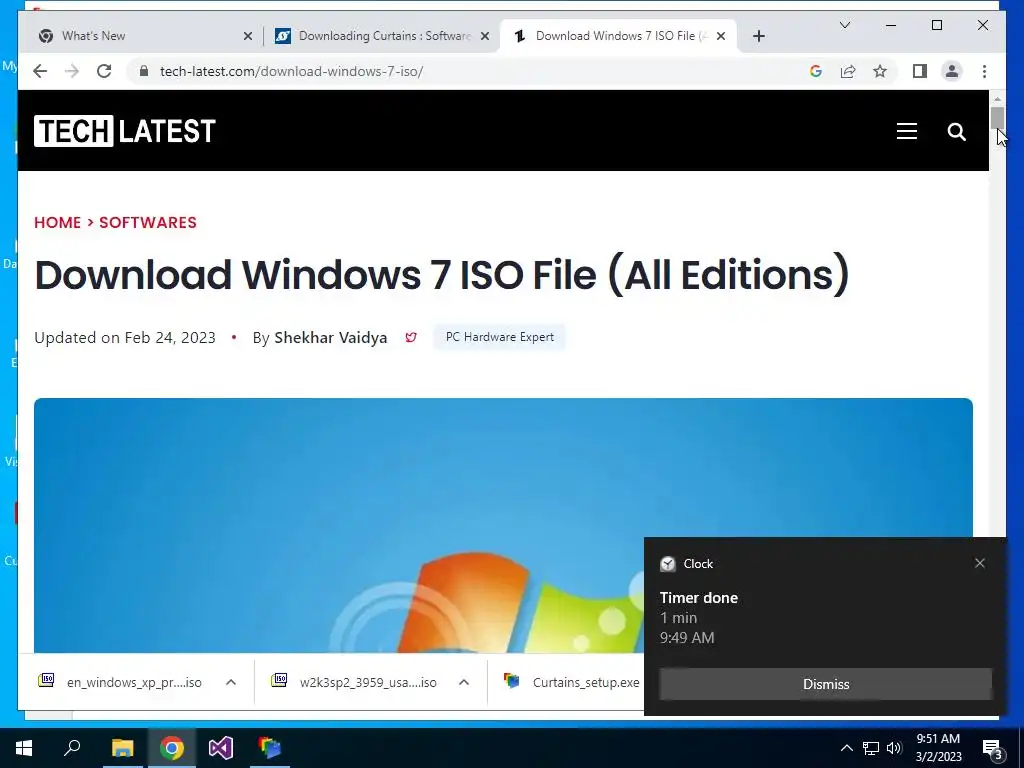Click the Tech Latest logo
Image resolution: width=1024 pixels, height=768 pixels.
(x=125, y=131)
